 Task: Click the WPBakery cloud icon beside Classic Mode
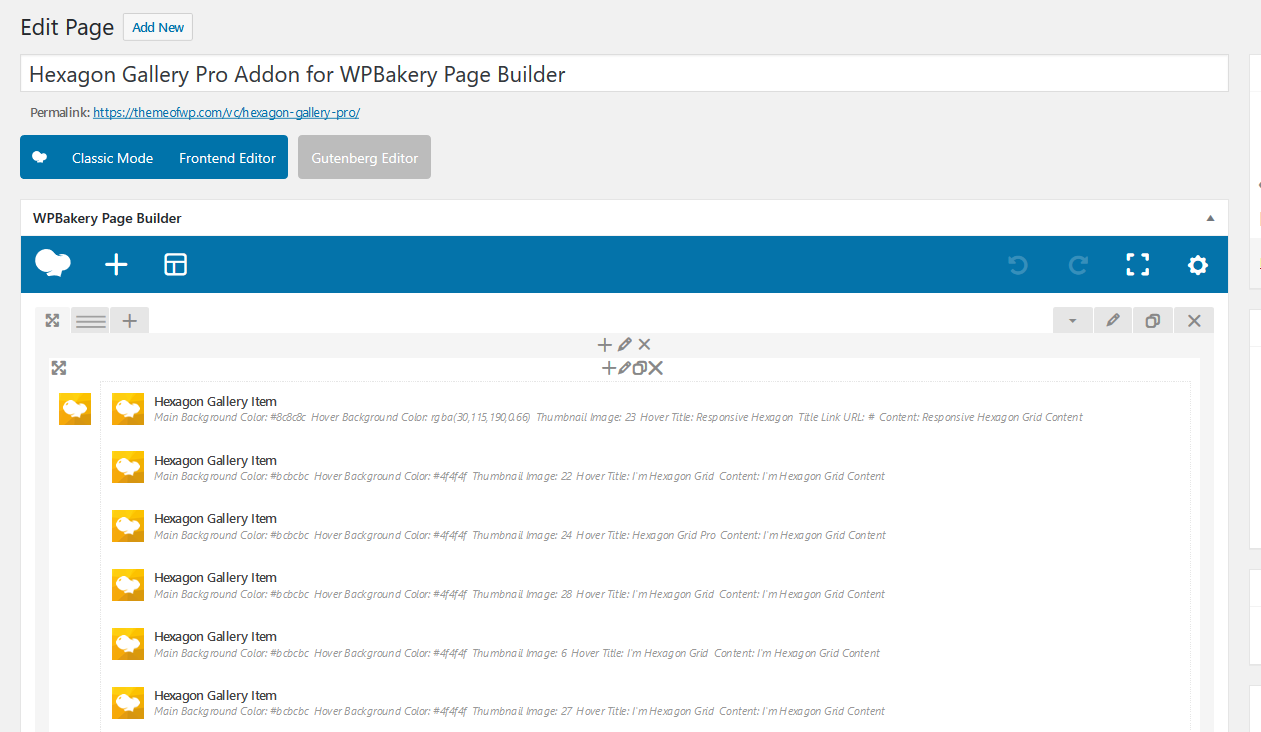[40, 158]
